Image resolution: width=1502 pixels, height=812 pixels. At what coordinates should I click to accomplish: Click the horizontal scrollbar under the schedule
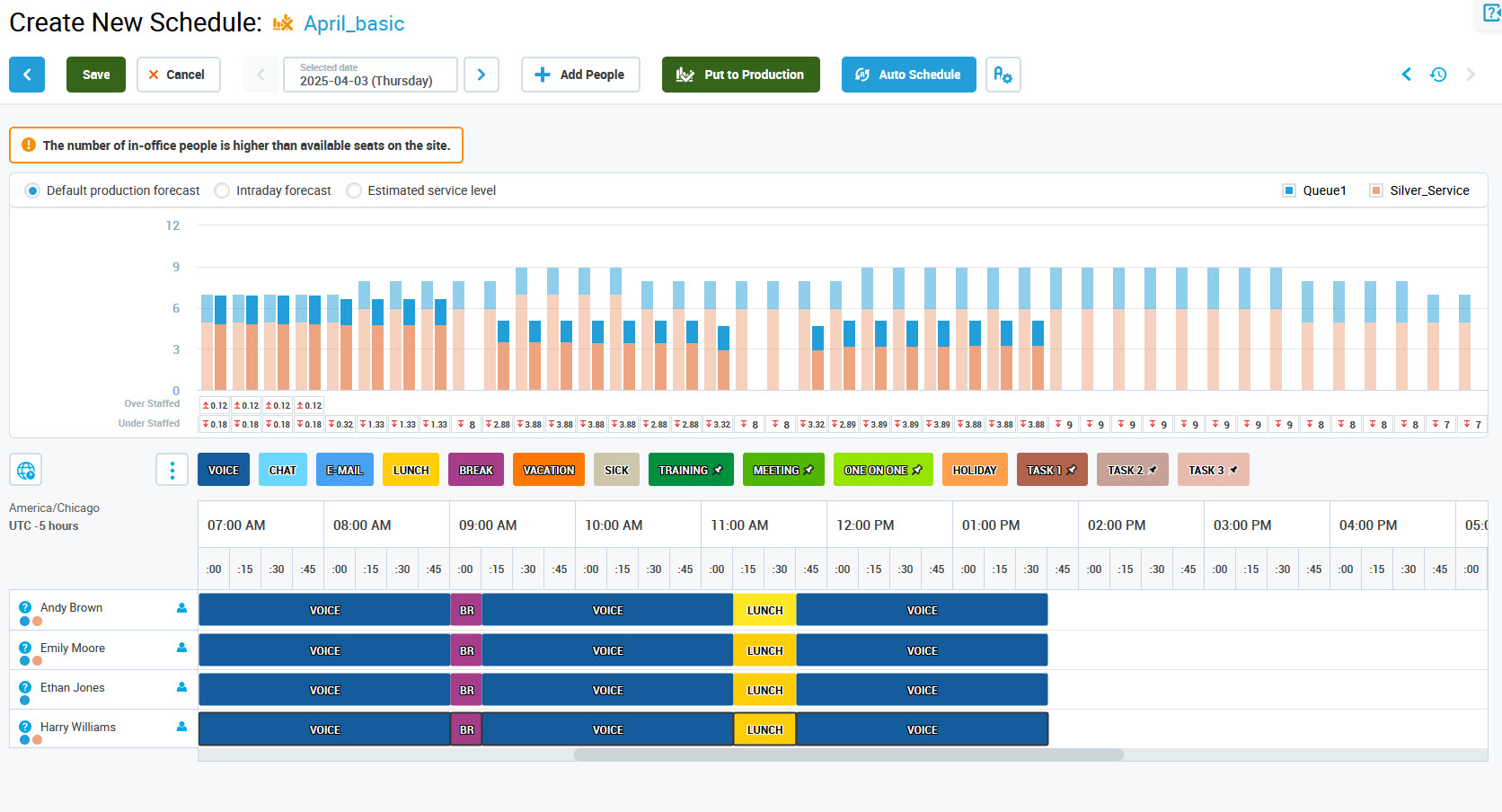[848, 755]
